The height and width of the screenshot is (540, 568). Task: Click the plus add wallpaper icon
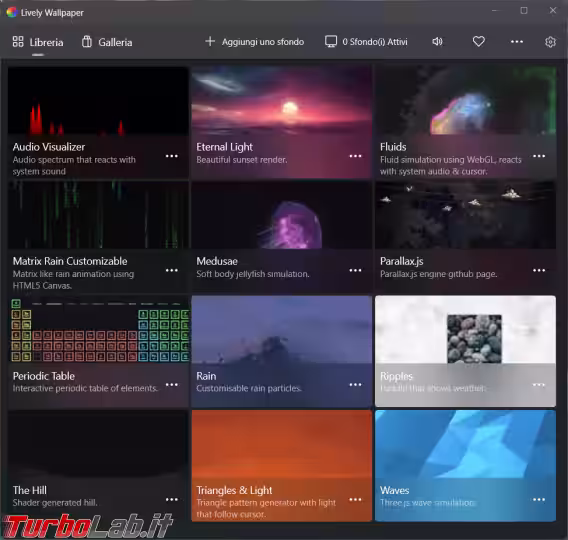210,41
